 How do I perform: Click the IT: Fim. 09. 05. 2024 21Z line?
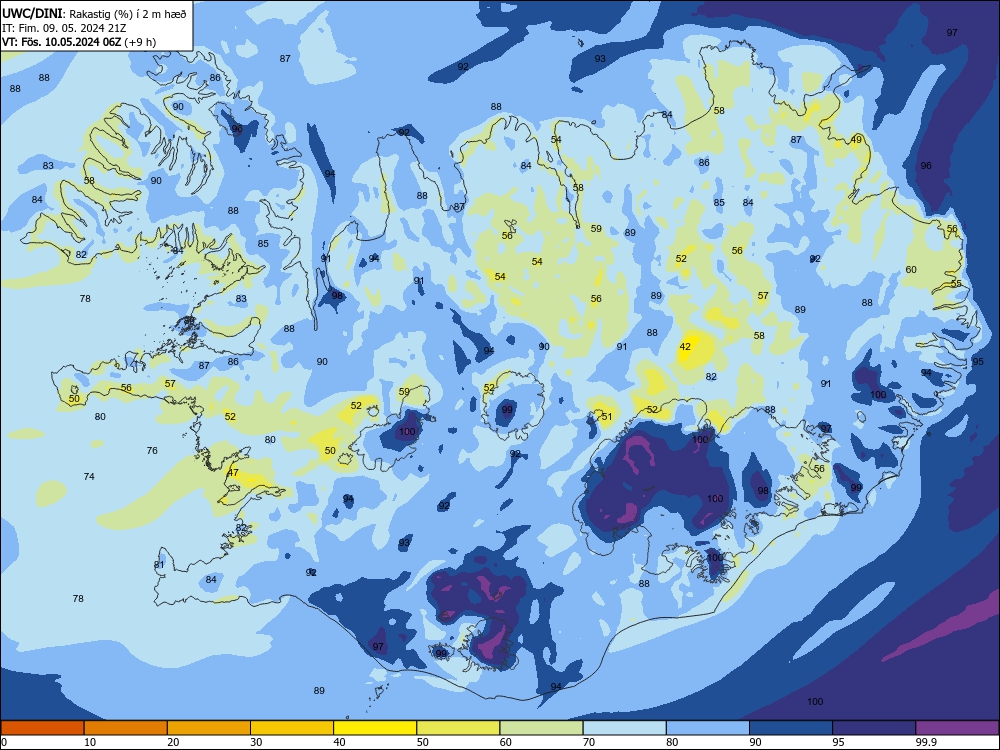64,28
